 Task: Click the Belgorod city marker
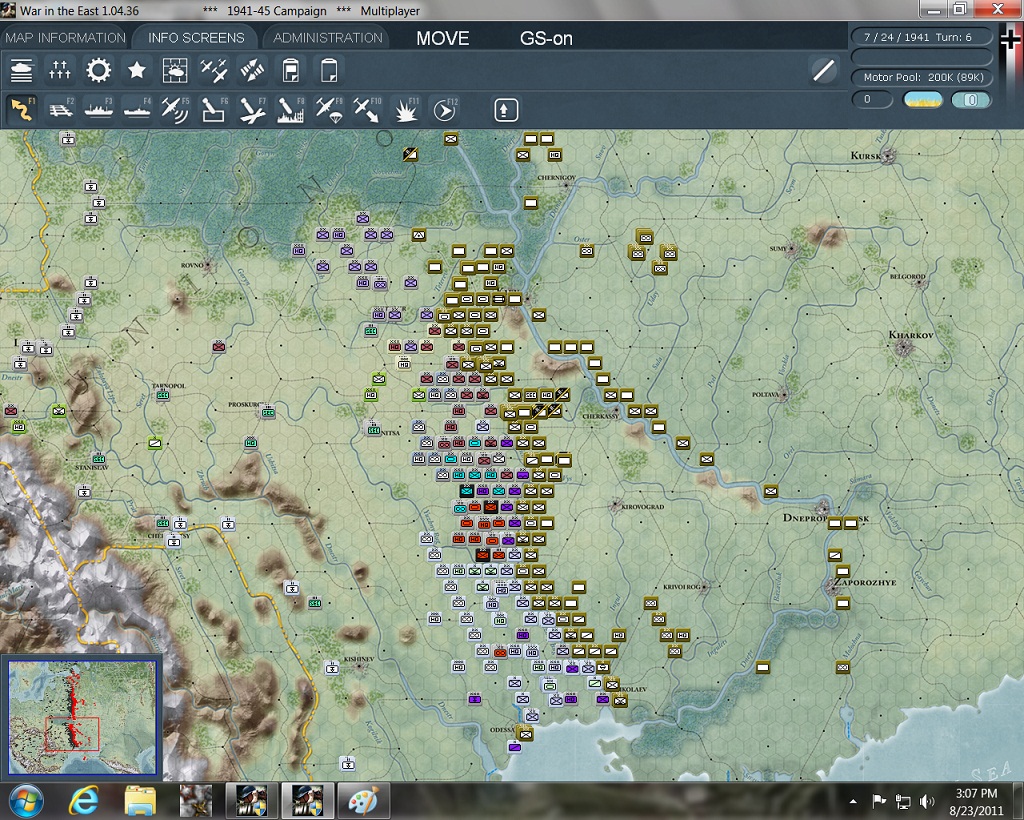tap(922, 285)
